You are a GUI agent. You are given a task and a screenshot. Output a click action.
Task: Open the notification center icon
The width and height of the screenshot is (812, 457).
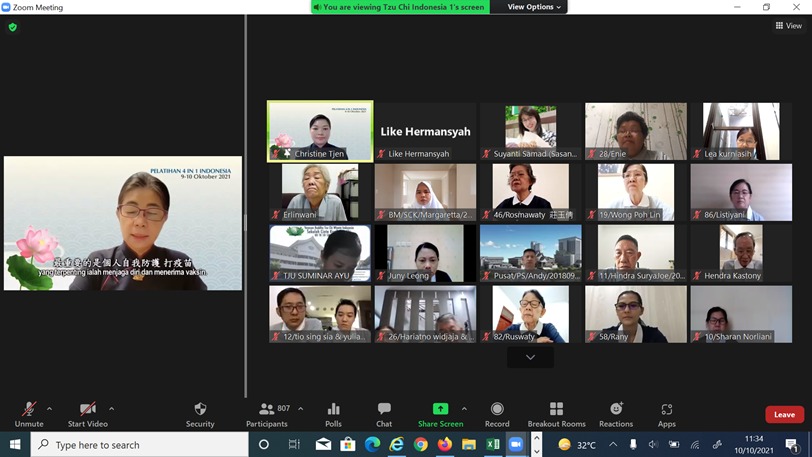(x=792, y=445)
